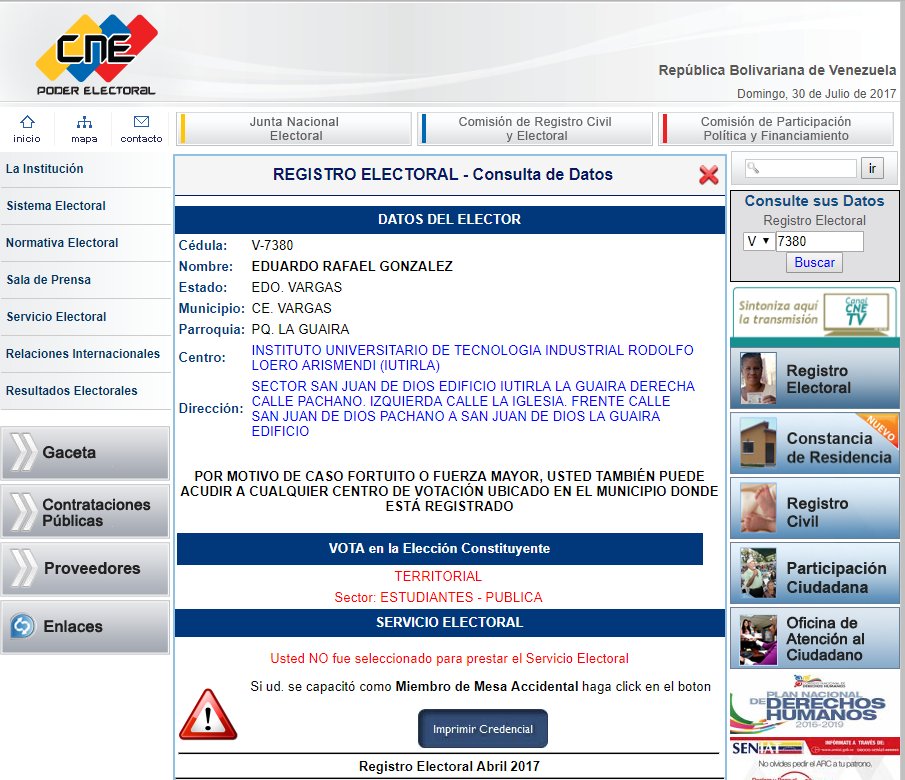Click the Proveedores label

click(92, 568)
